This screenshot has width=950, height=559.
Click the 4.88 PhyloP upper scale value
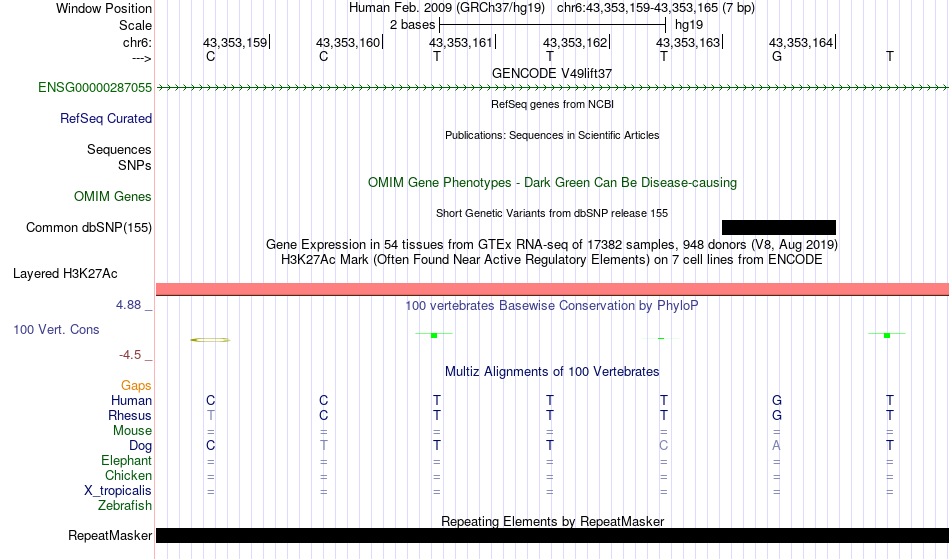(128, 305)
